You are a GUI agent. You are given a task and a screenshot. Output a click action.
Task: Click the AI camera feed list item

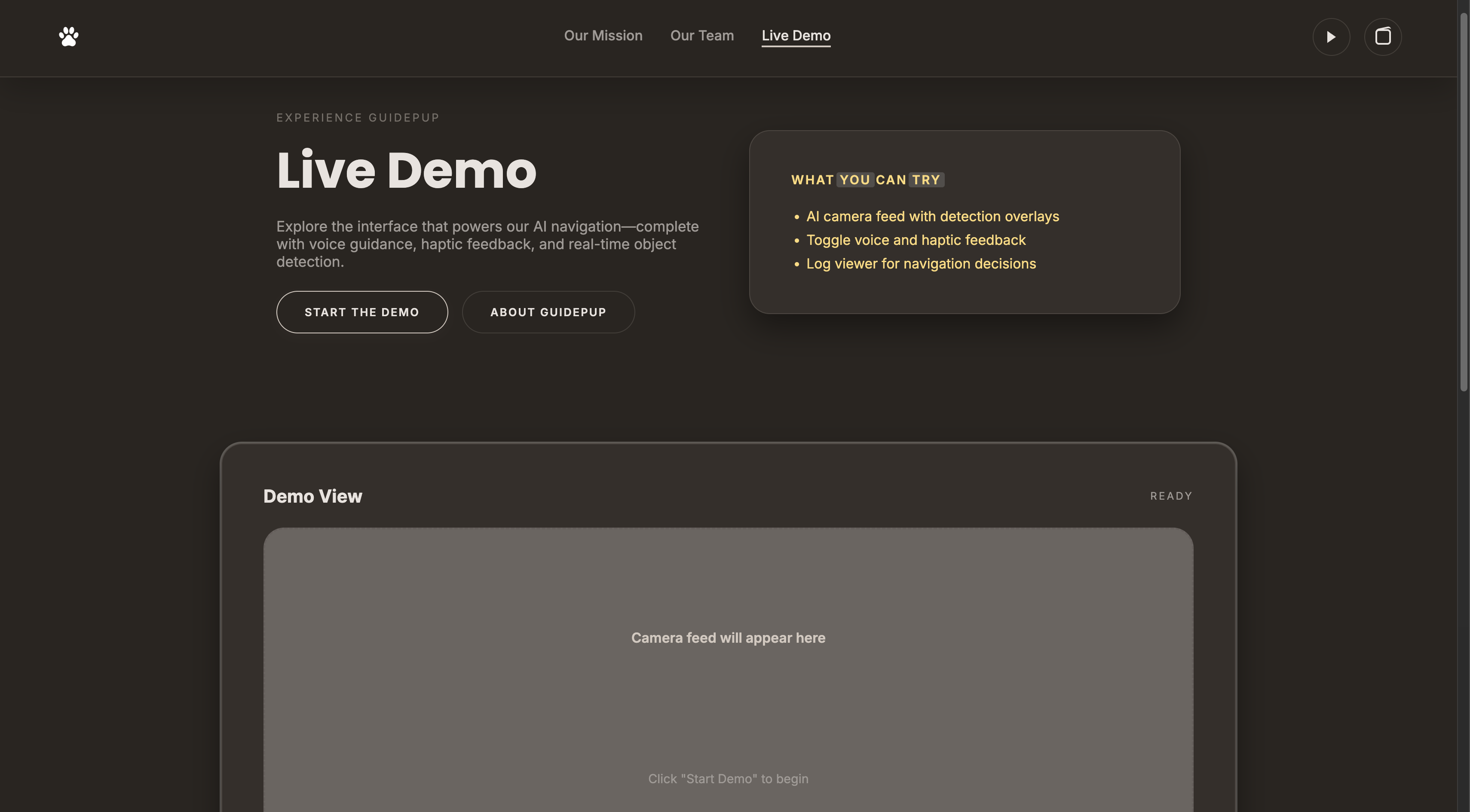(932, 216)
